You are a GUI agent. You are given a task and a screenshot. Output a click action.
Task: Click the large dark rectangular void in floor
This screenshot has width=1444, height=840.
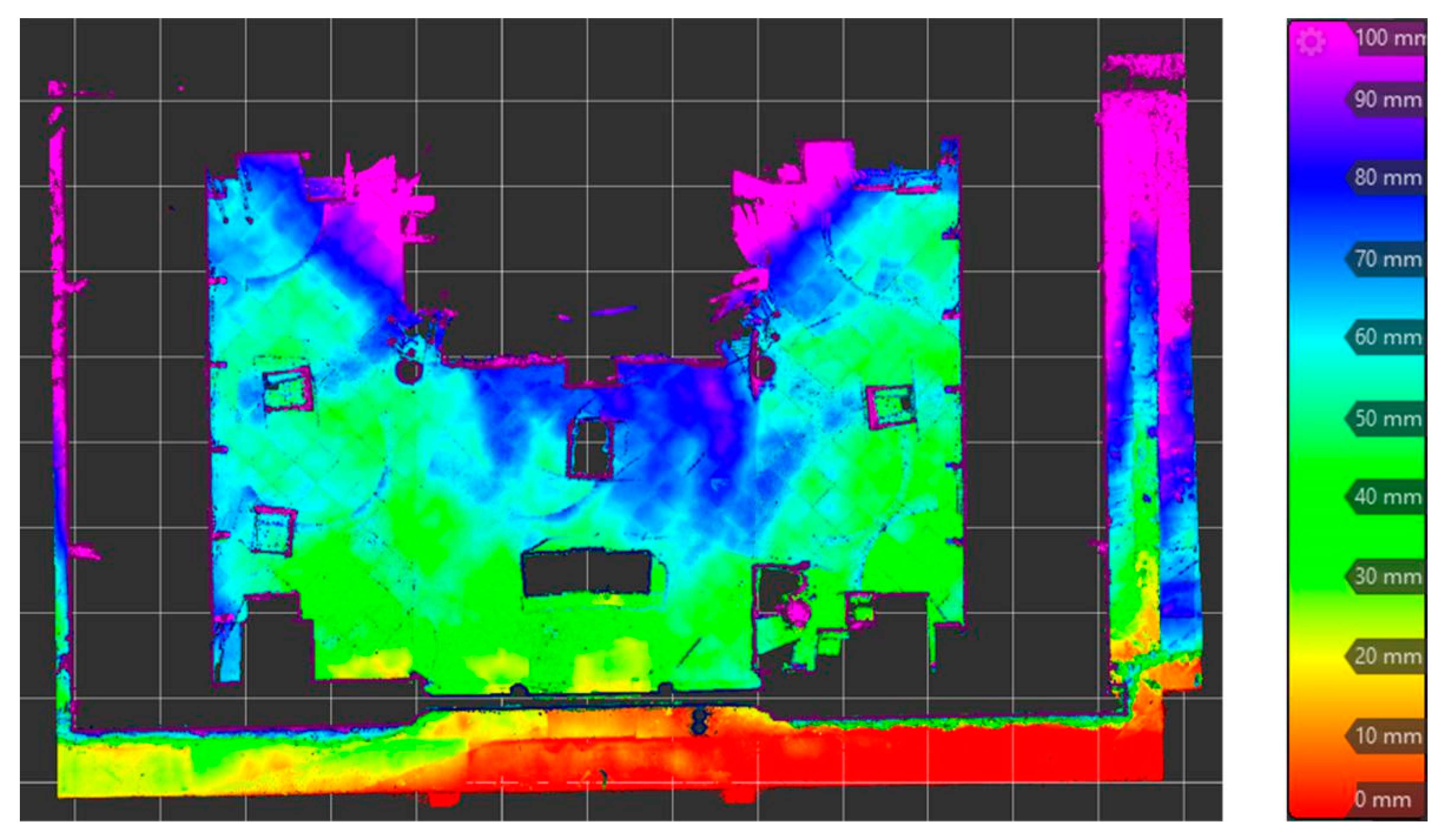(x=587, y=572)
